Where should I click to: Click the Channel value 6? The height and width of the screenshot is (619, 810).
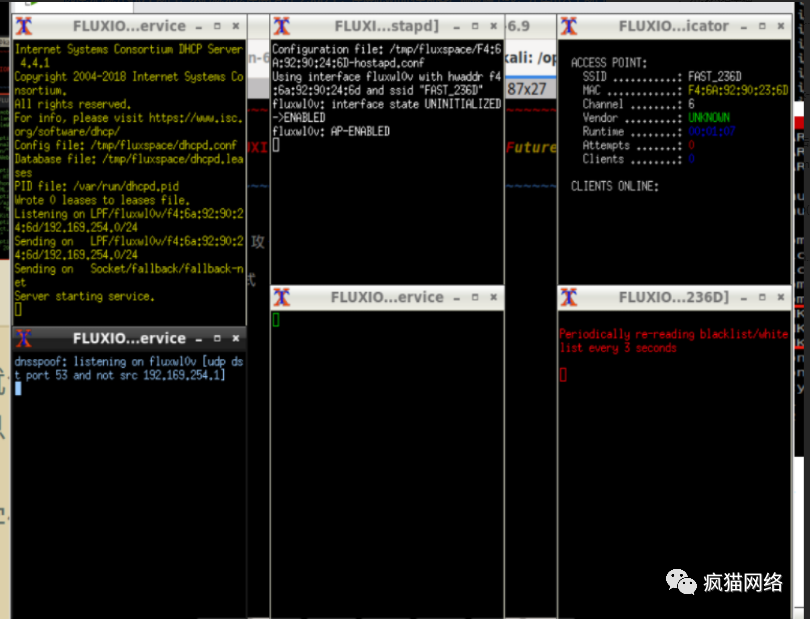(x=691, y=104)
